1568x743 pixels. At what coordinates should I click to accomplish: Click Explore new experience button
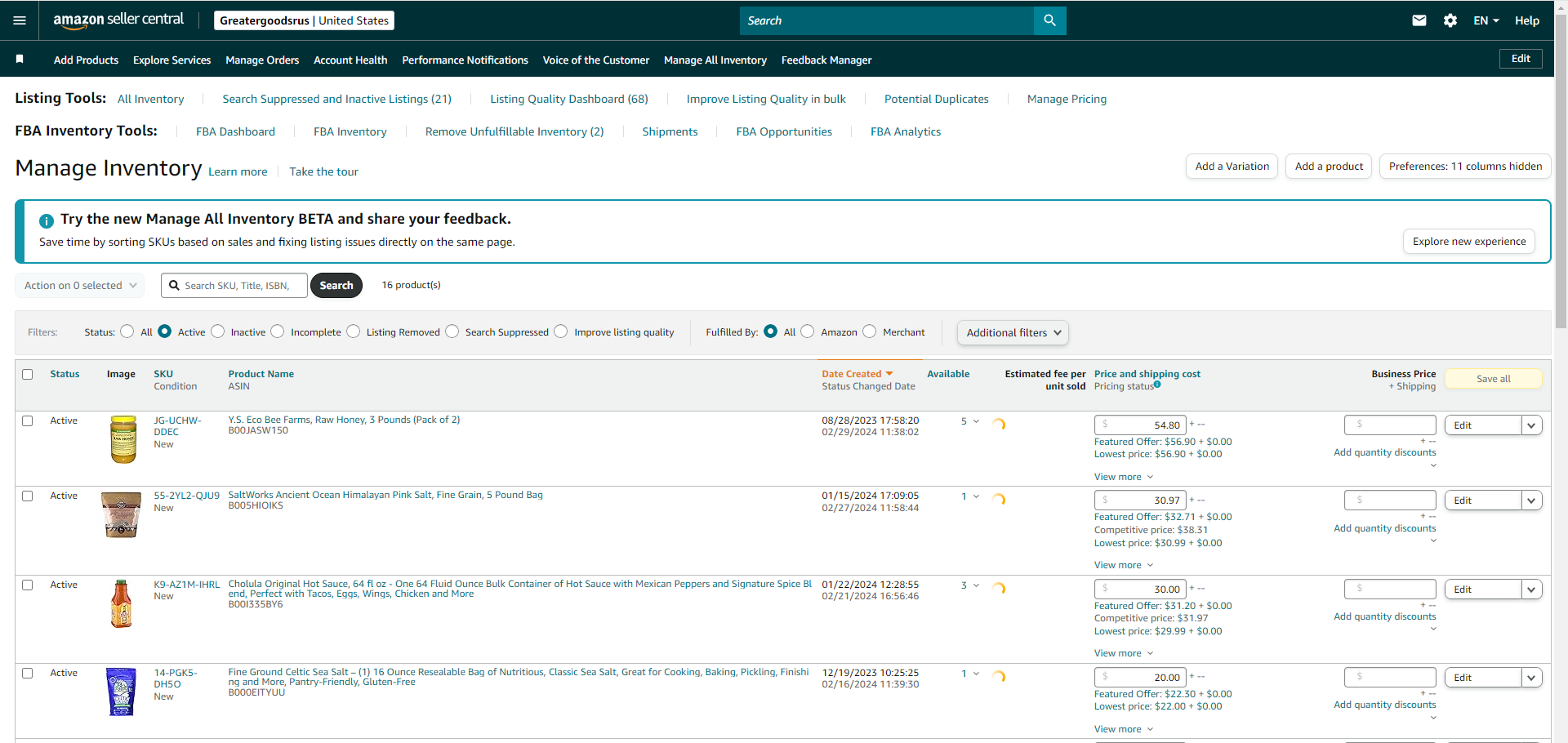point(1469,242)
